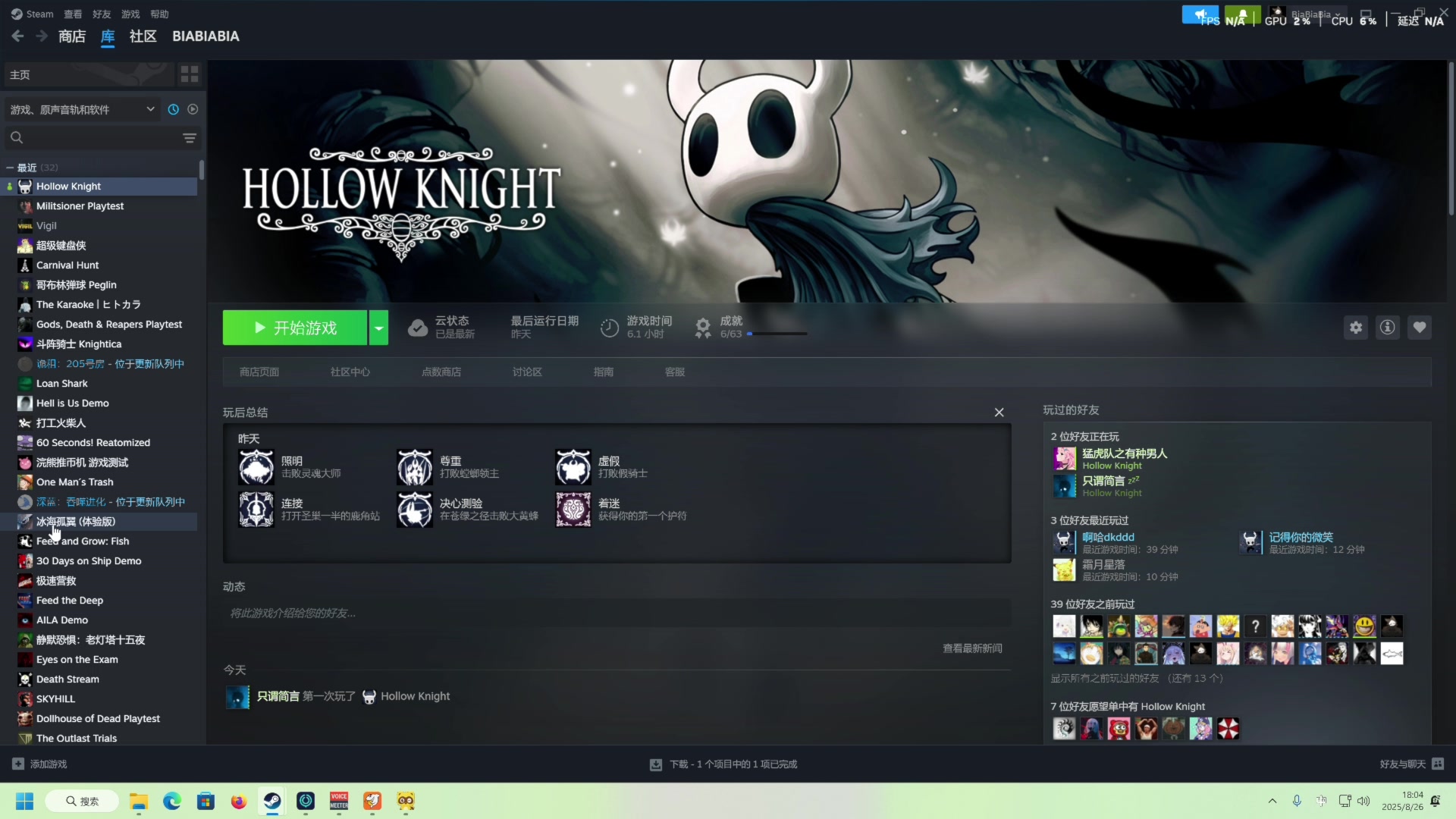Open the 点数商店 link
Viewport: 1456px width, 819px height.
[441, 372]
